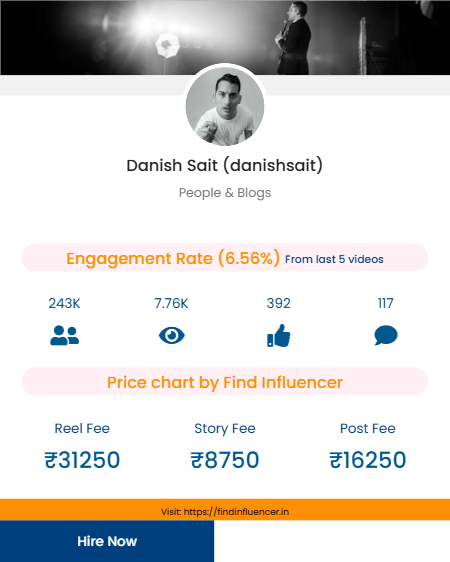Click the Hire Now button
This screenshot has width=450, height=562.
107,541
